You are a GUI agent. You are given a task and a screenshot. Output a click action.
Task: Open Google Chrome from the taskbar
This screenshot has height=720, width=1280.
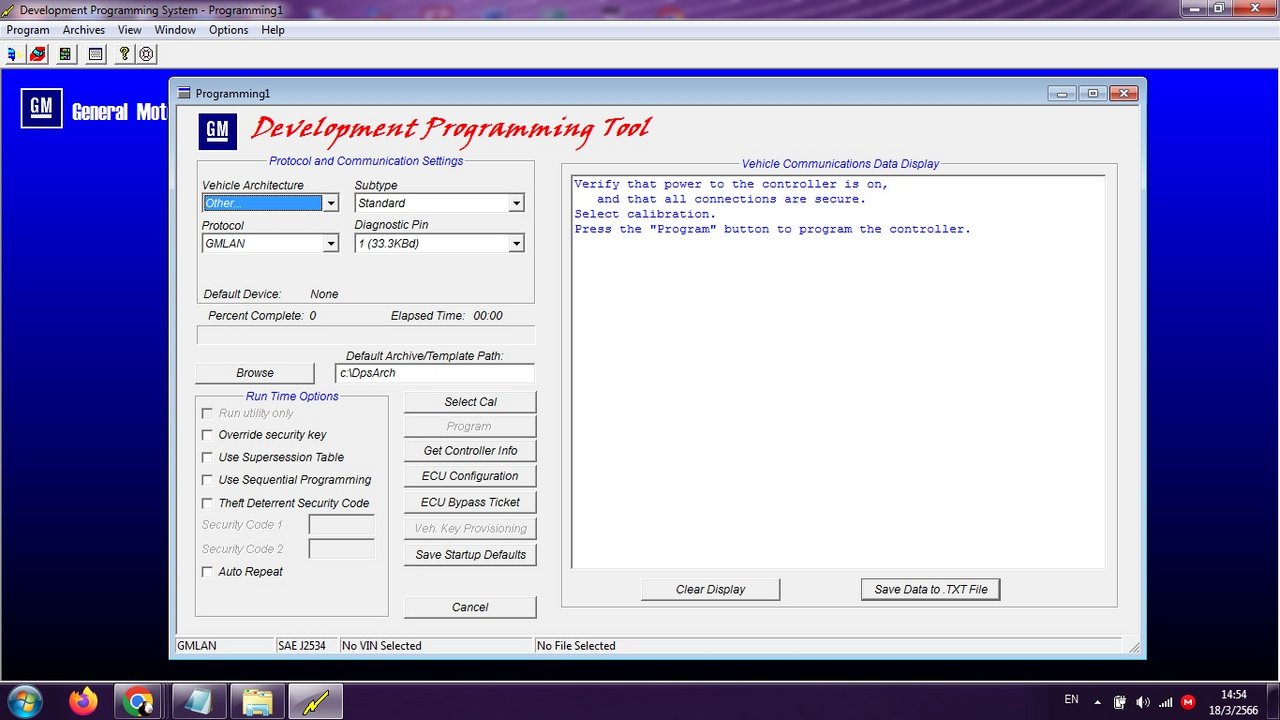pos(140,702)
